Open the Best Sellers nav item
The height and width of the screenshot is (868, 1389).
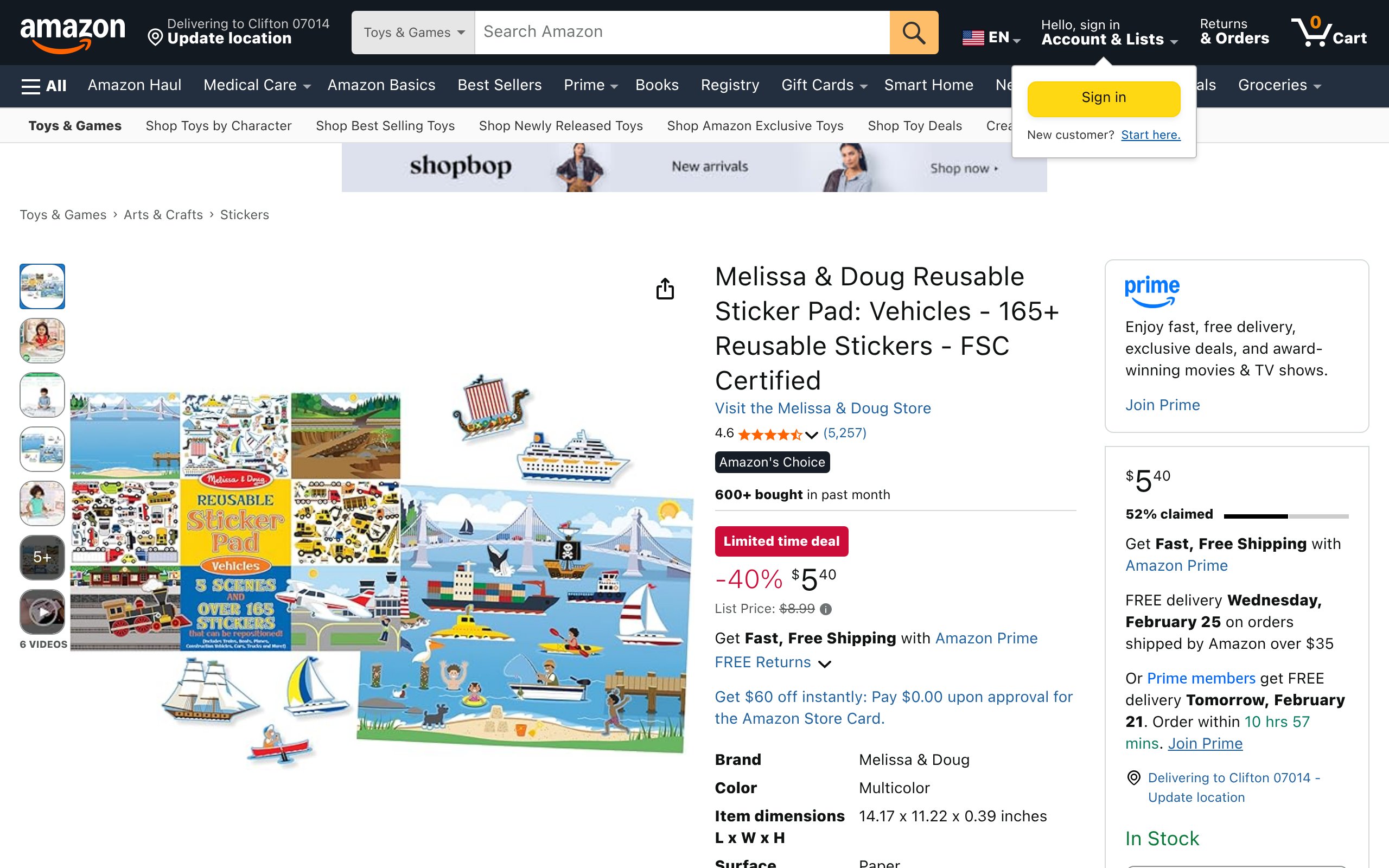click(x=499, y=86)
